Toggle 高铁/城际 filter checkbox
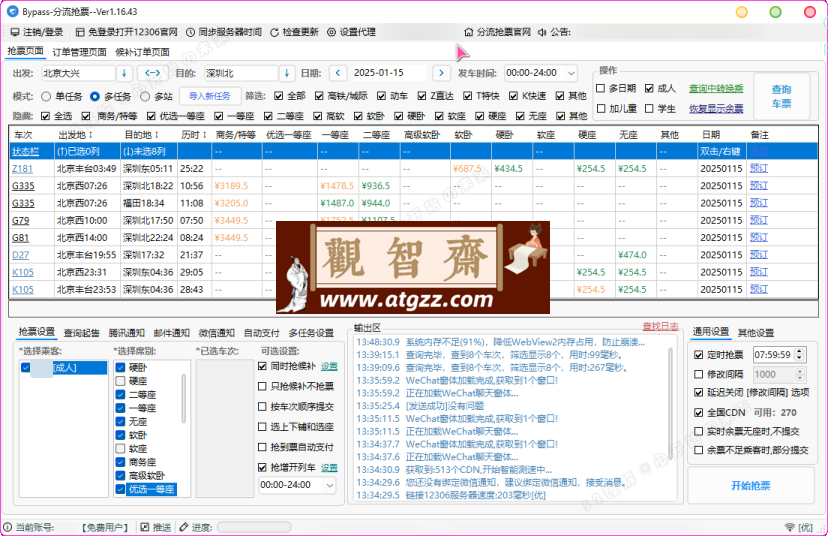828x536 pixels. 319,96
